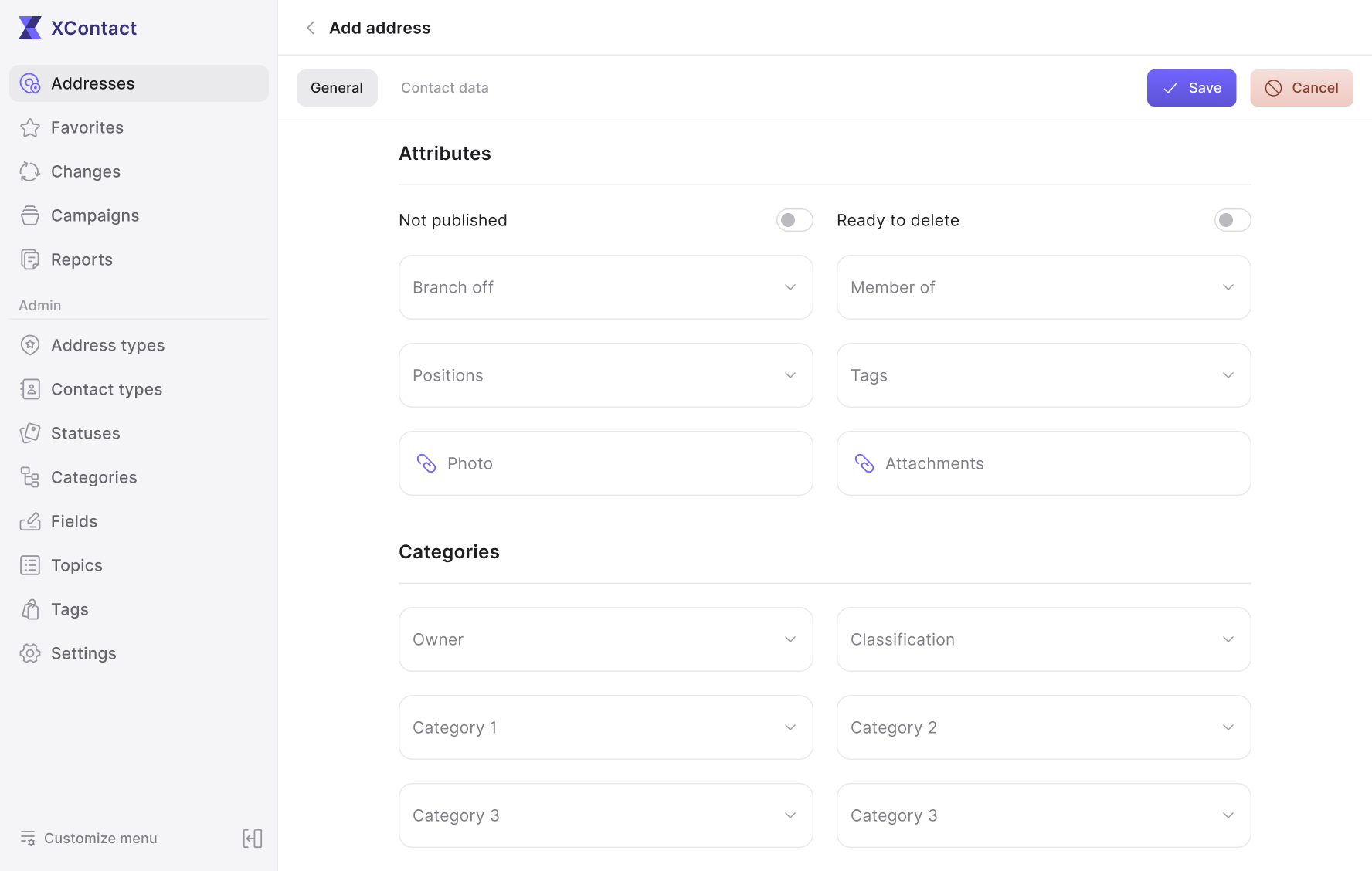1372x871 pixels.
Task: Open Address types in the Admin menu
Action: click(139, 345)
